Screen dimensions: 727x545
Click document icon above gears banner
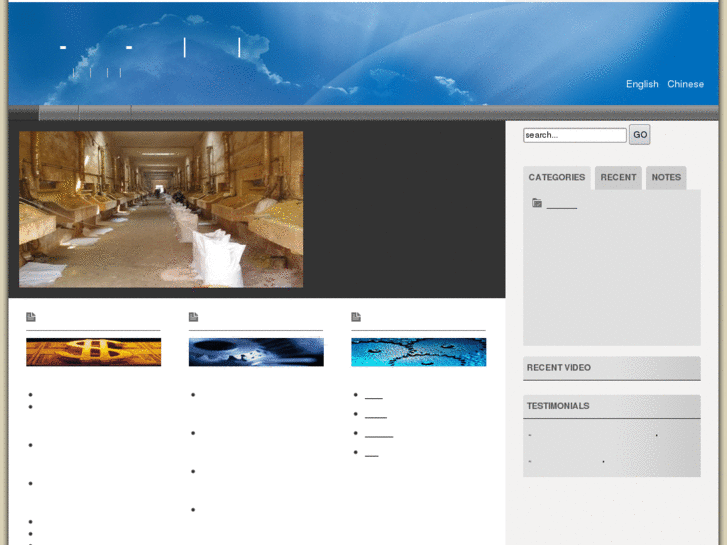[193, 317]
